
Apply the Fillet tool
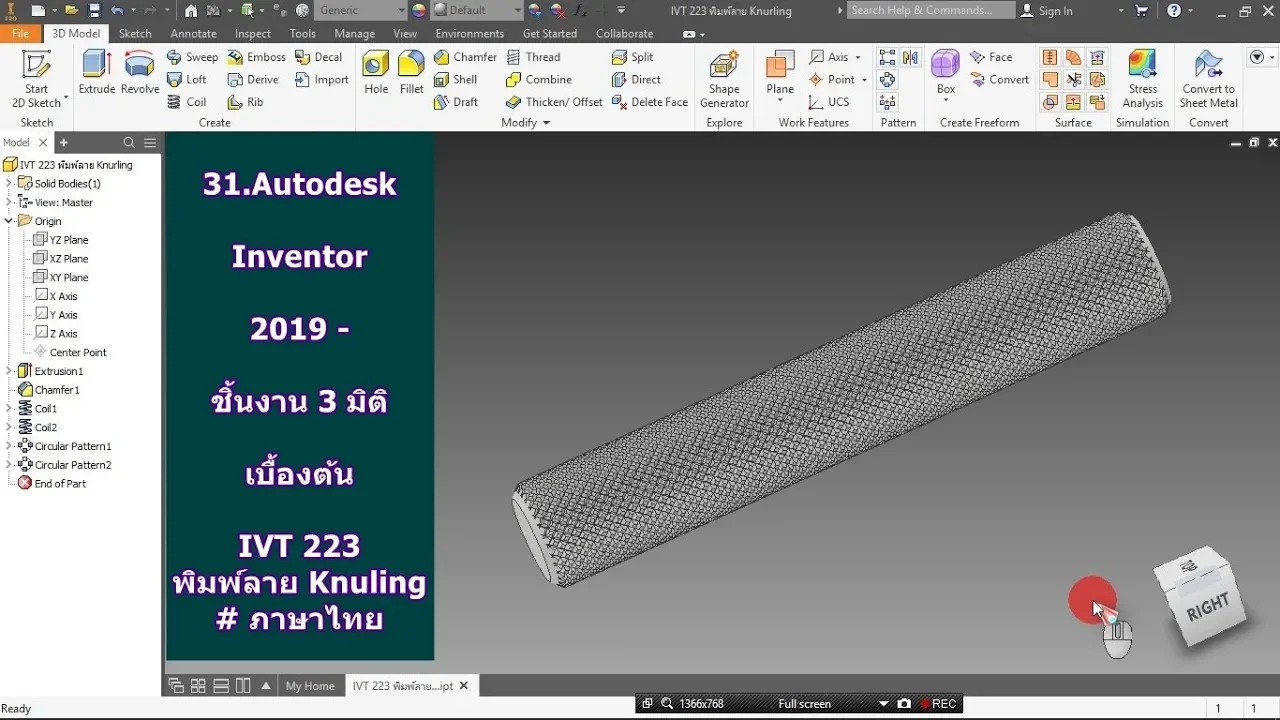tap(411, 72)
